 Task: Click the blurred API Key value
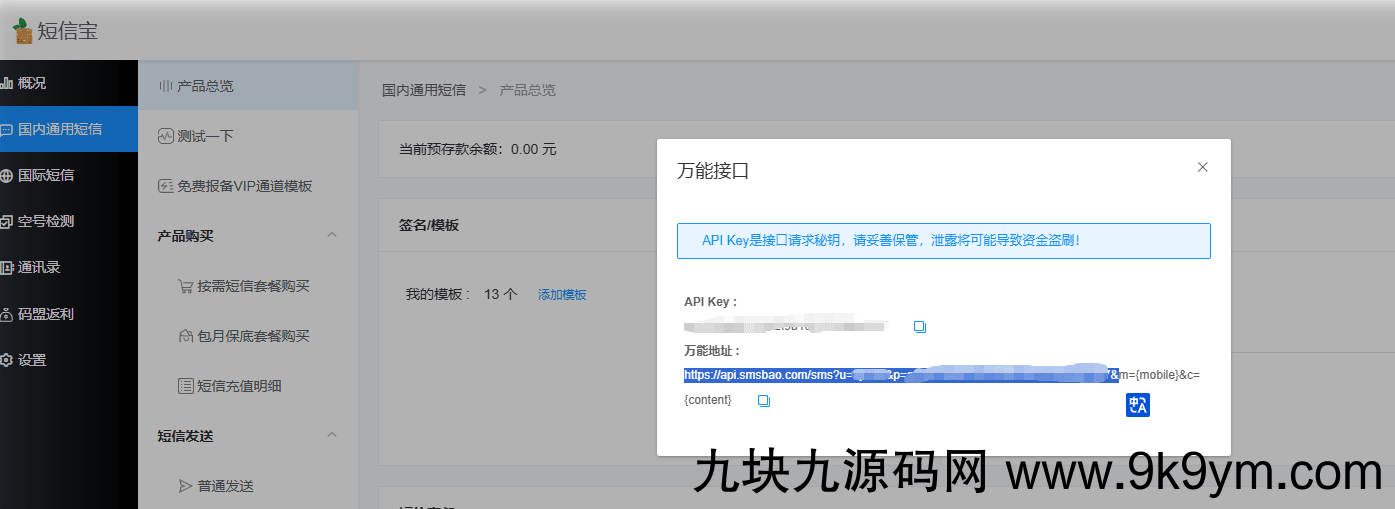785,326
